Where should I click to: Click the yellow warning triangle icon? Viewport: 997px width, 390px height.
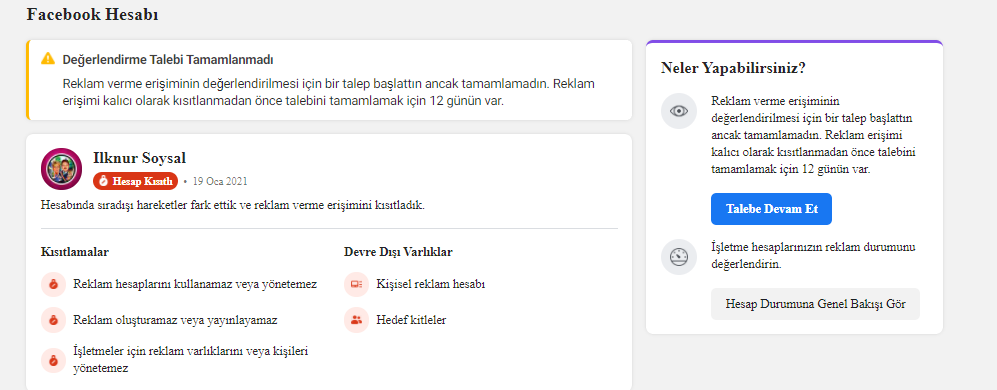coord(48,59)
